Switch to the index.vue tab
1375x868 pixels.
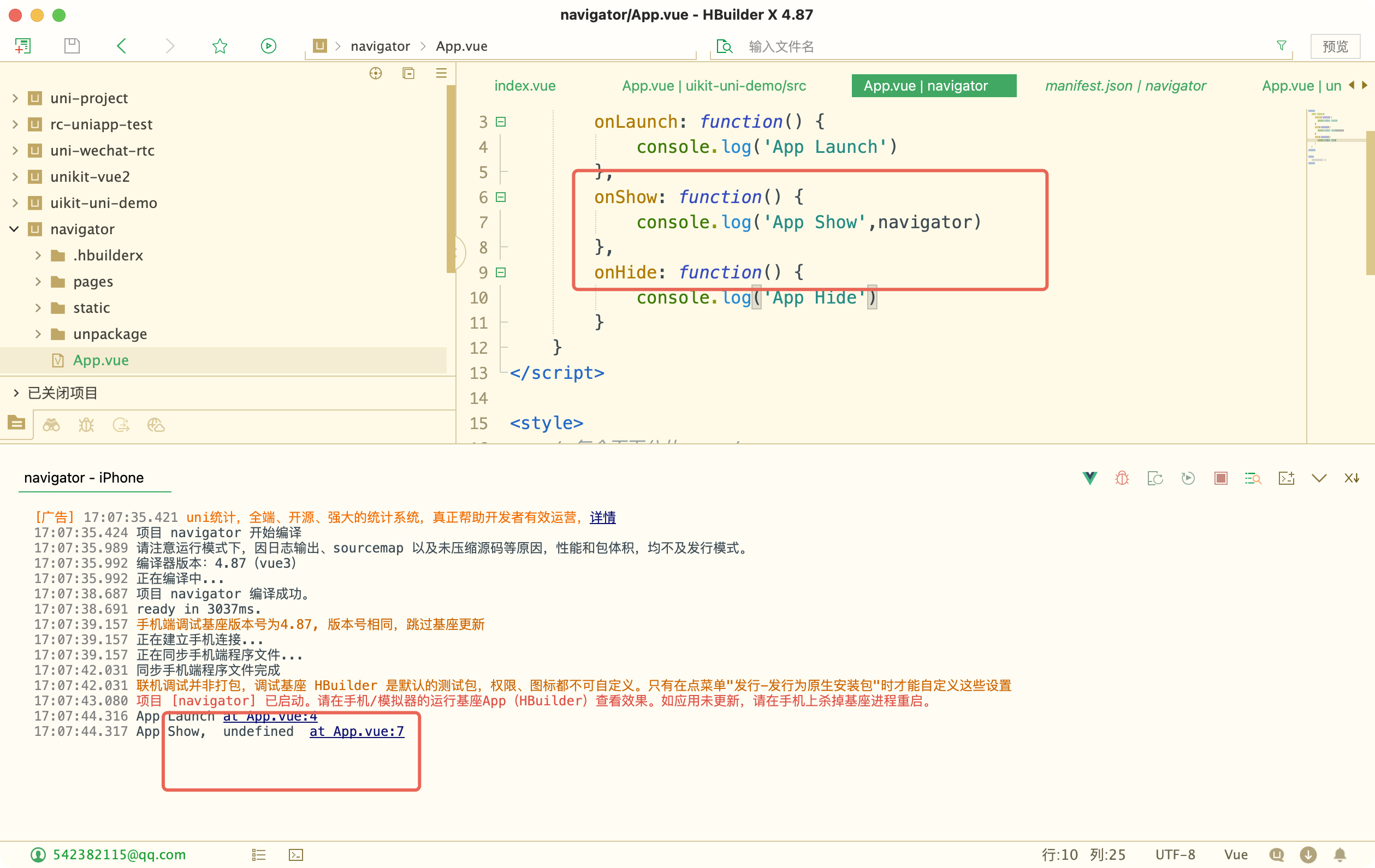pyautogui.click(x=524, y=86)
